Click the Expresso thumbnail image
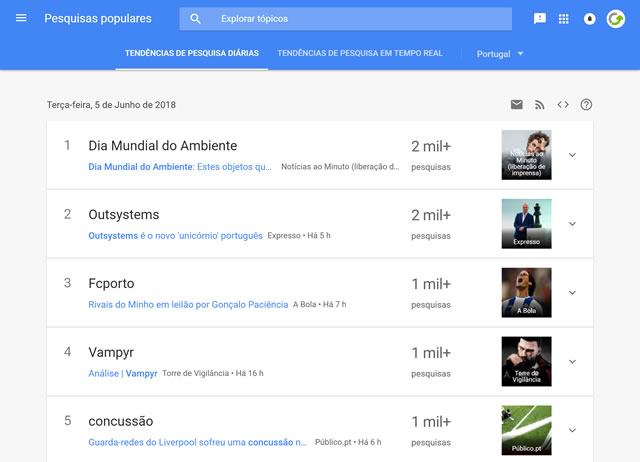Screen dimensions: 640x462 pos(527,224)
